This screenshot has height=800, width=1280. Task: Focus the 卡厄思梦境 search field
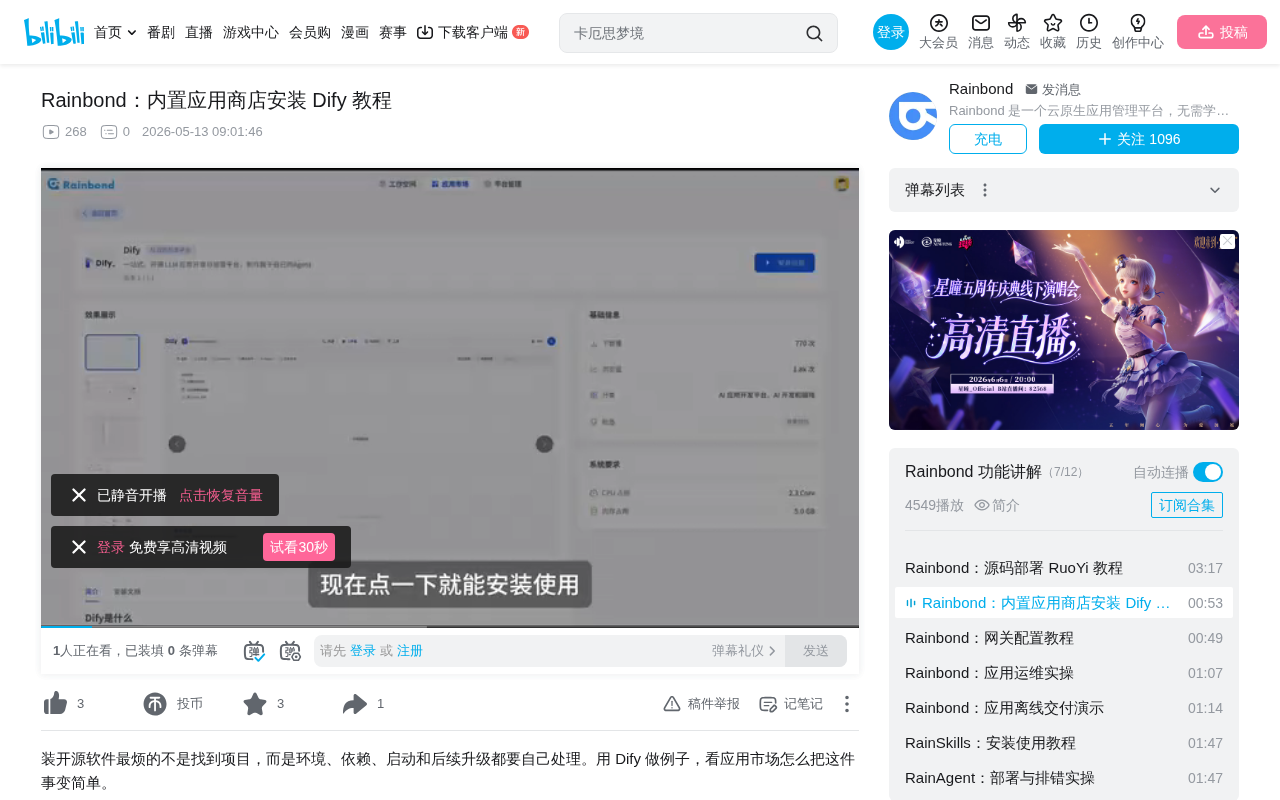(686, 33)
